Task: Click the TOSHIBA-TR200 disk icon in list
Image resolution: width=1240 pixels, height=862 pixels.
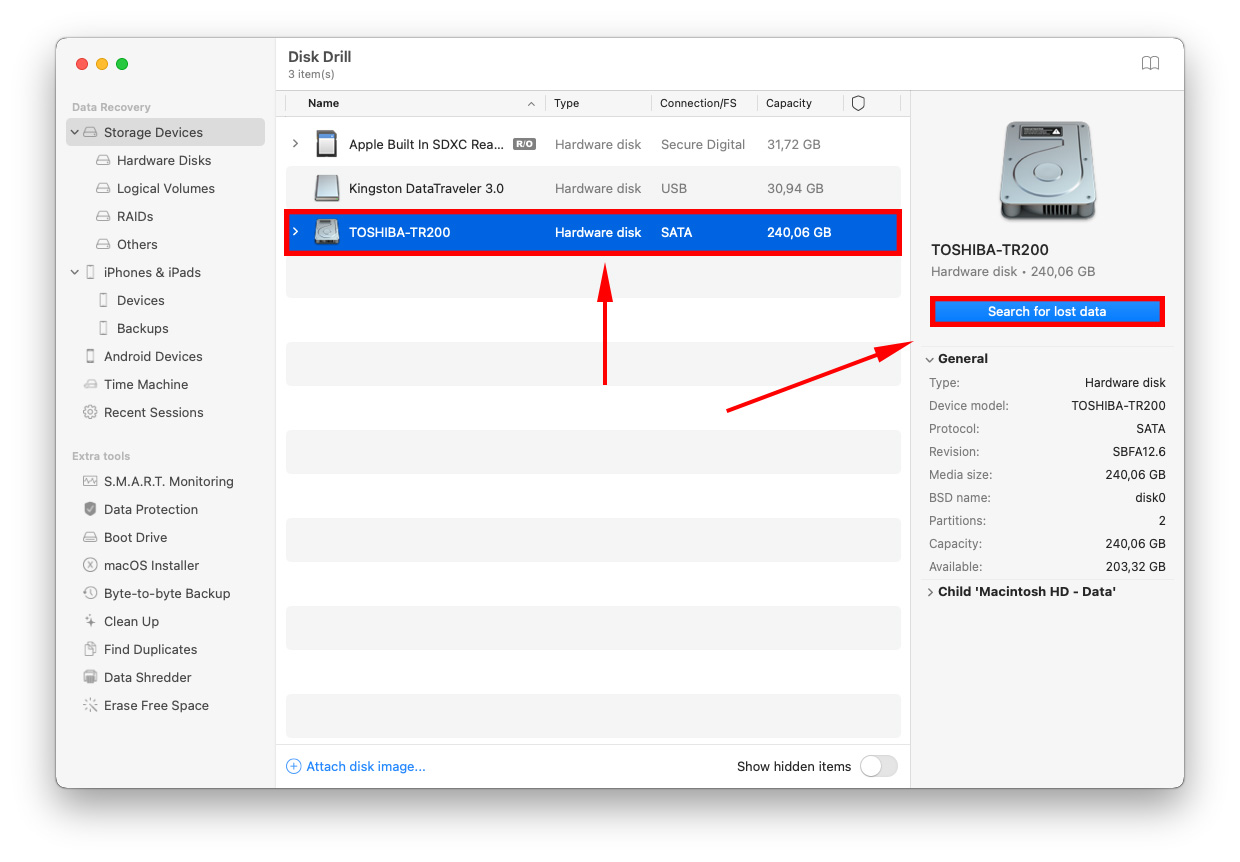Action: 327,232
